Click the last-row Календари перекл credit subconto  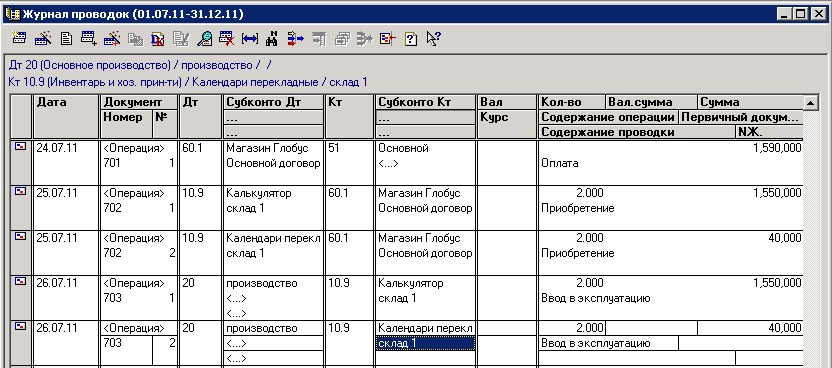tap(426, 328)
